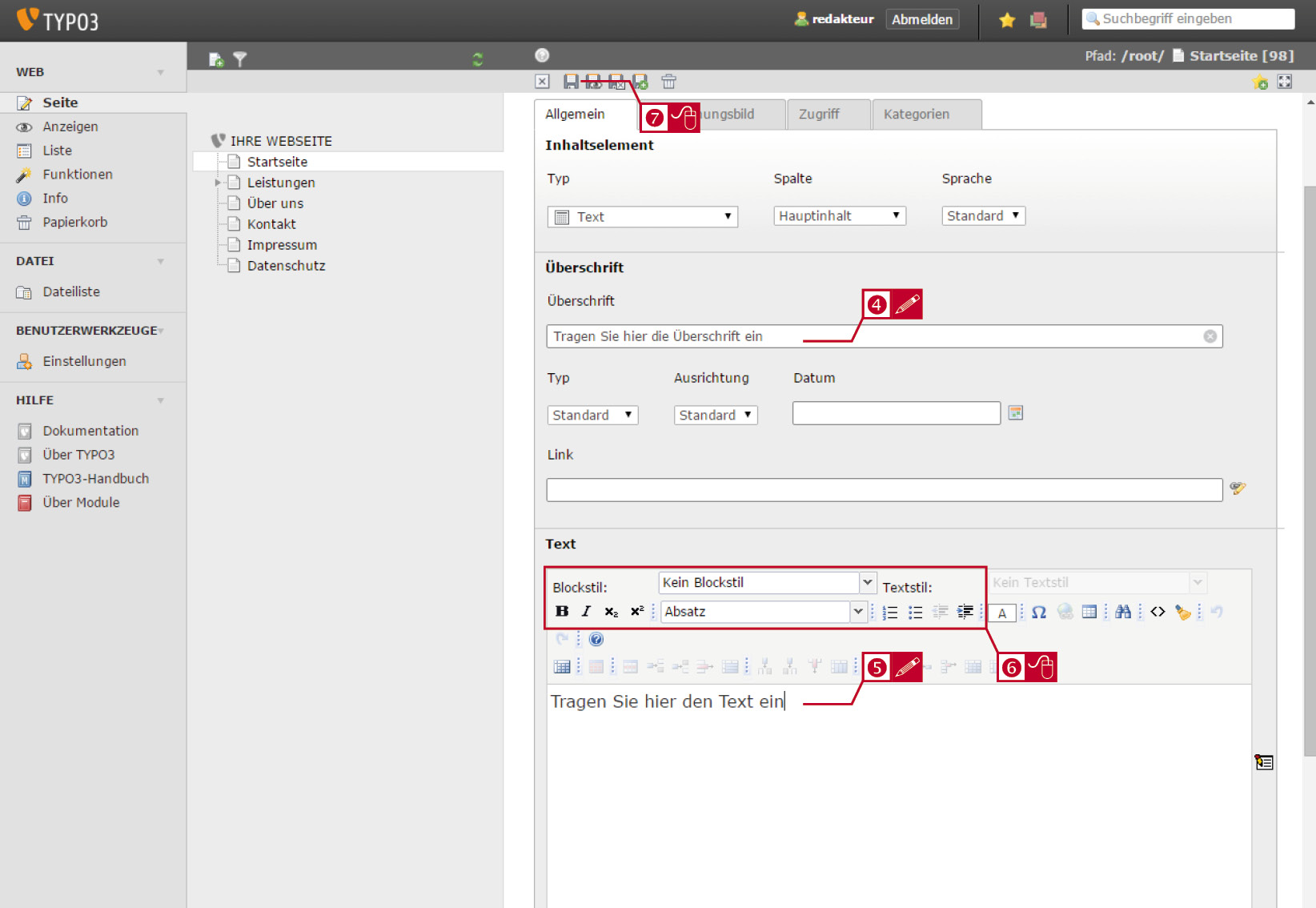Screen dimensions: 1316x908
Task: Delete record using the trash icon
Action: click(669, 82)
